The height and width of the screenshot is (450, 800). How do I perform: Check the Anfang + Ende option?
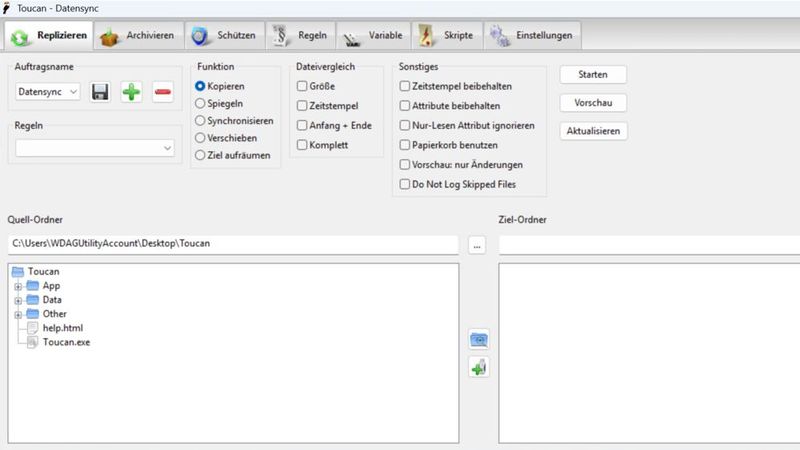302,126
